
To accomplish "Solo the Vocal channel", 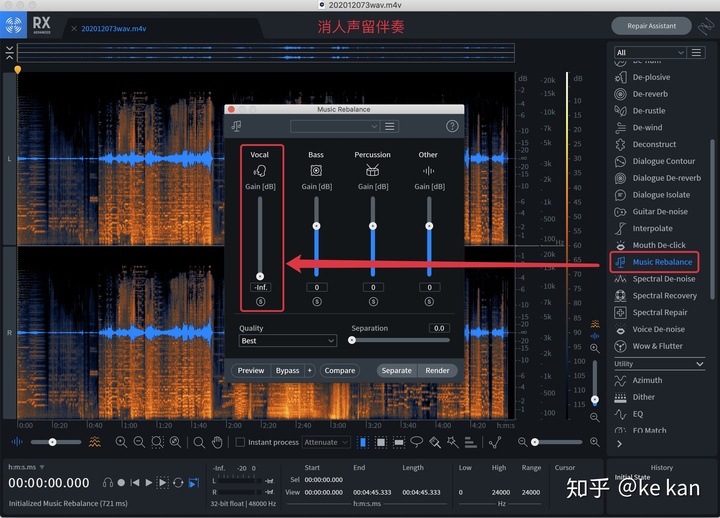I will click(x=260, y=302).
